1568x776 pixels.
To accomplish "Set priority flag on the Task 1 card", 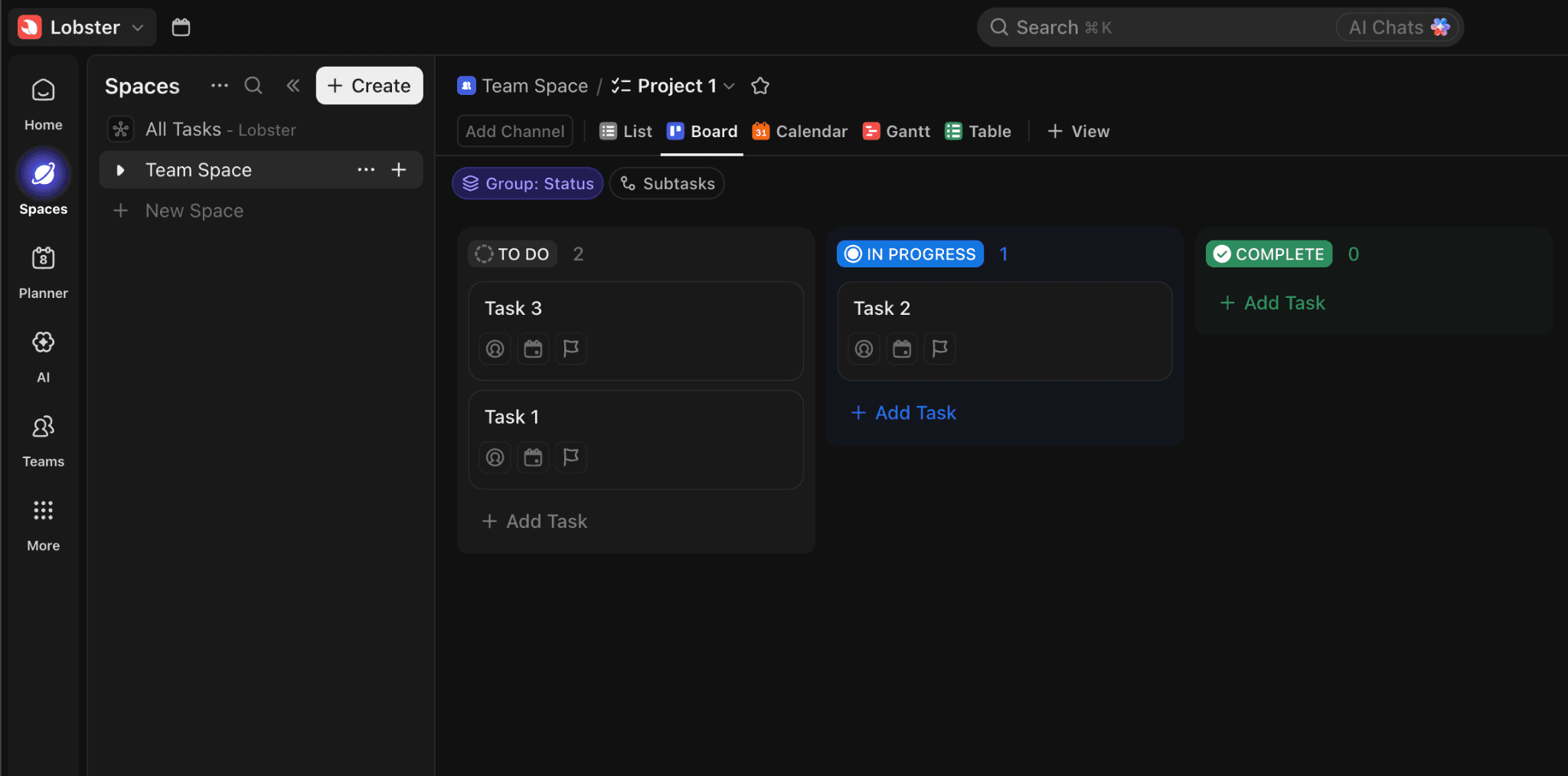I will tap(571, 458).
